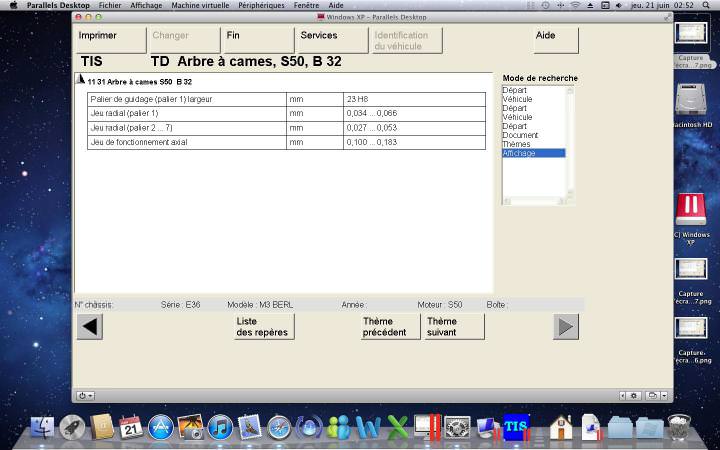Select highlighted Affichage in search mode list
The width and height of the screenshot is (720, 450).
click(x=534, y=153)
